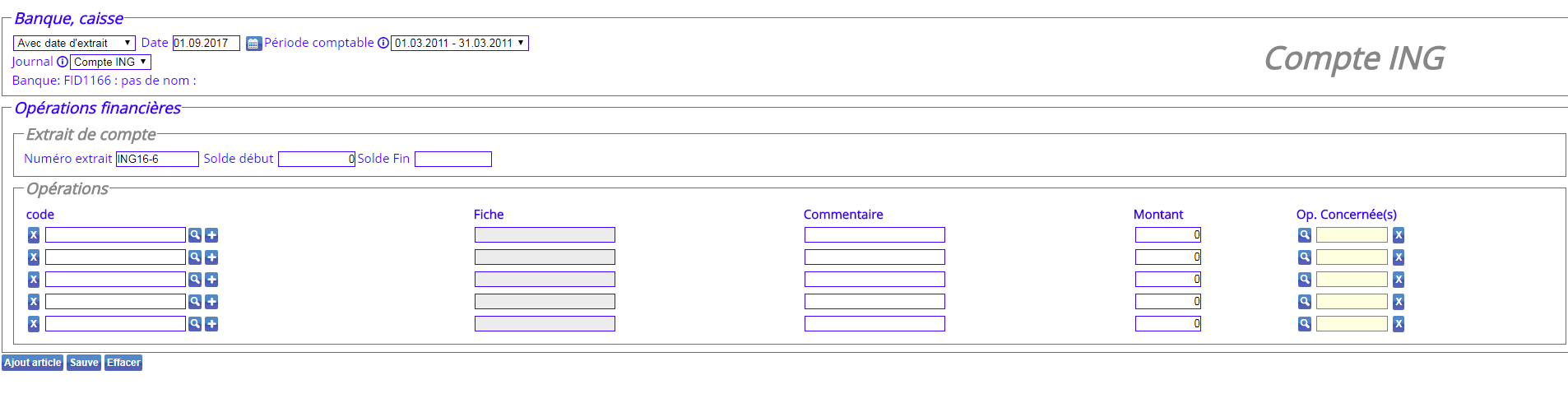Search for a fiche in first row
The height and width of the screenshot is (403, 1568).
click(x=195, y=235)
